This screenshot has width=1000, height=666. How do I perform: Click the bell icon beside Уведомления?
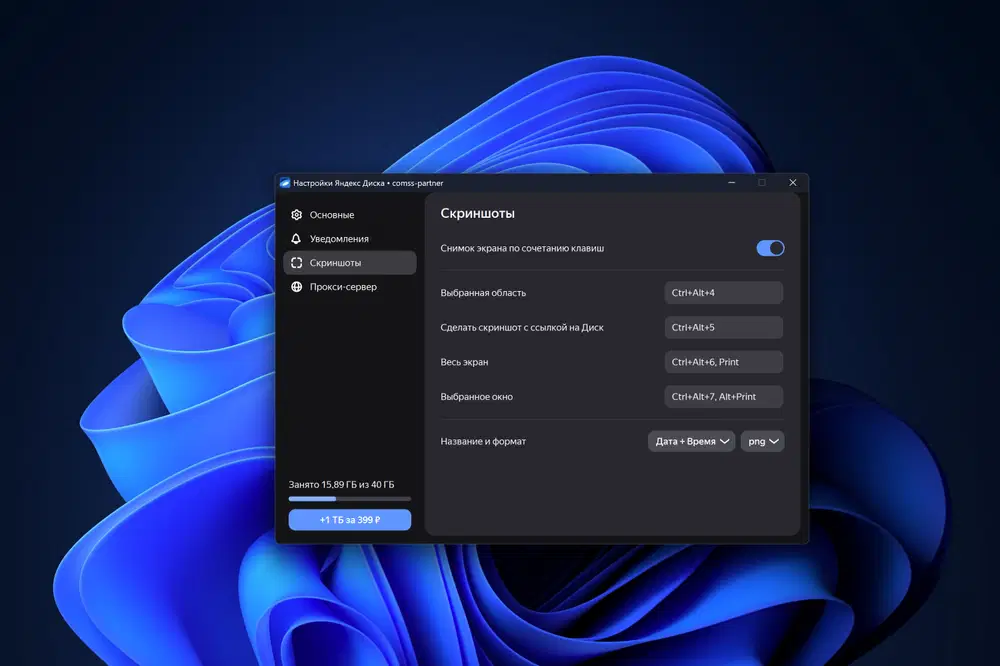(297, 239)
